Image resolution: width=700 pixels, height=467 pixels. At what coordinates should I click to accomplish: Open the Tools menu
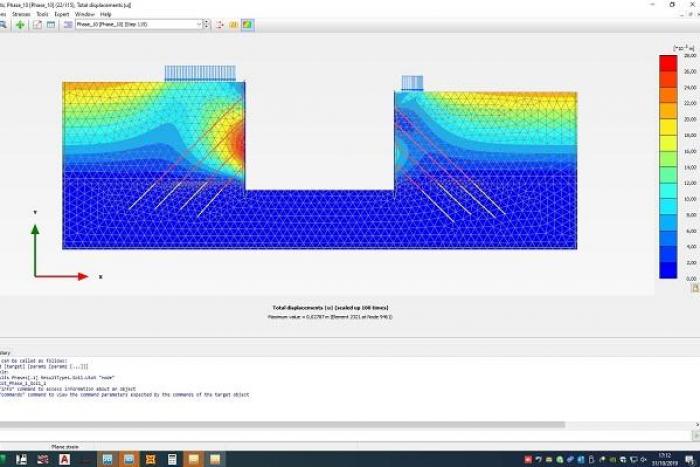click(42, 14)
